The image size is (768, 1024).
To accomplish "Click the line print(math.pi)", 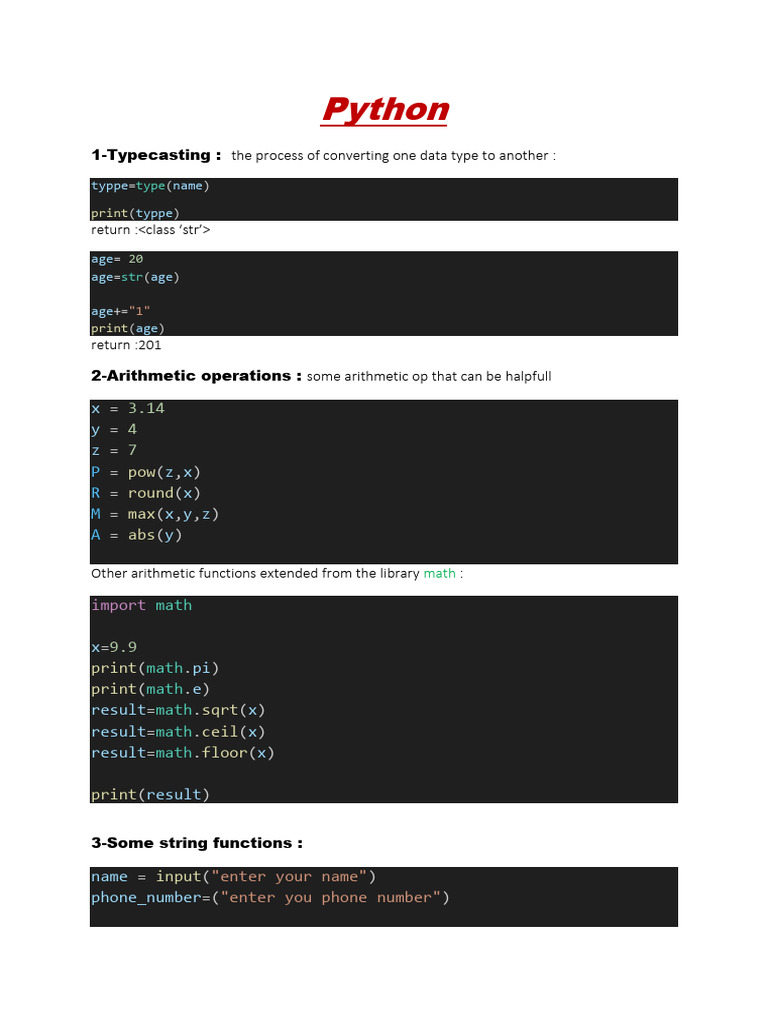I will 155,668.
